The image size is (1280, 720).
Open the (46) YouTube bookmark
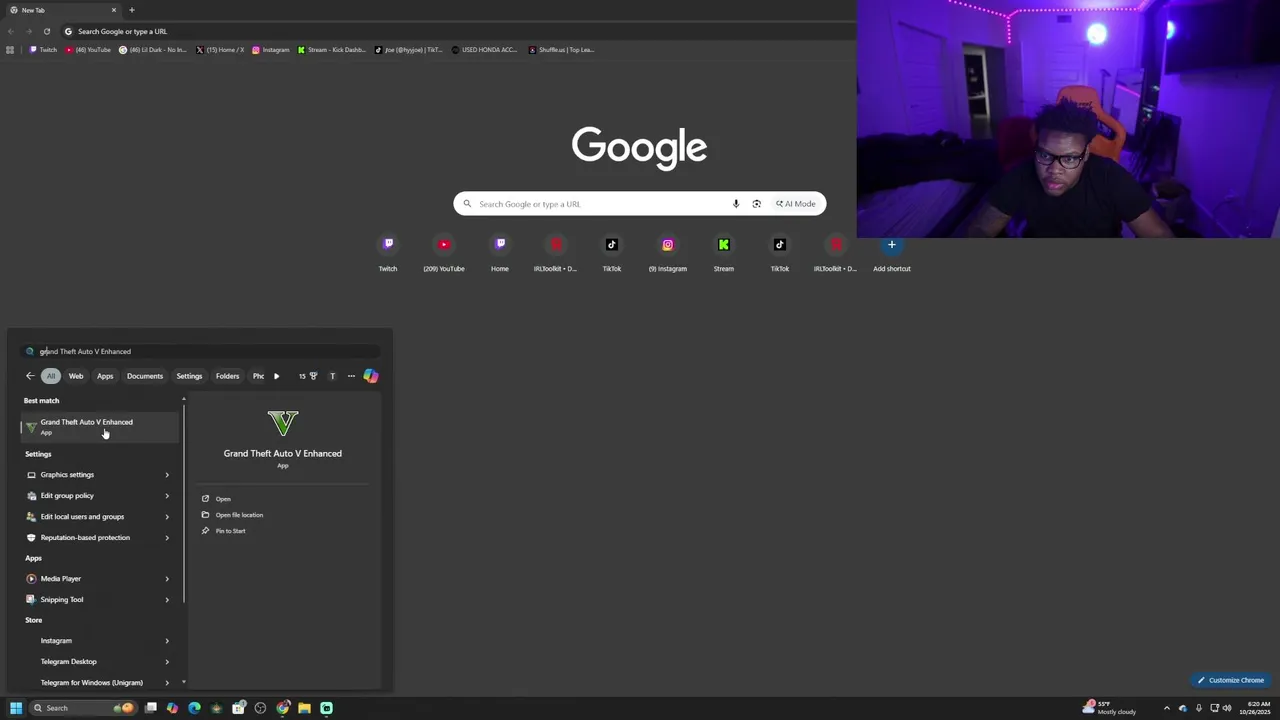pyautogui.click(x=88, y=50)
